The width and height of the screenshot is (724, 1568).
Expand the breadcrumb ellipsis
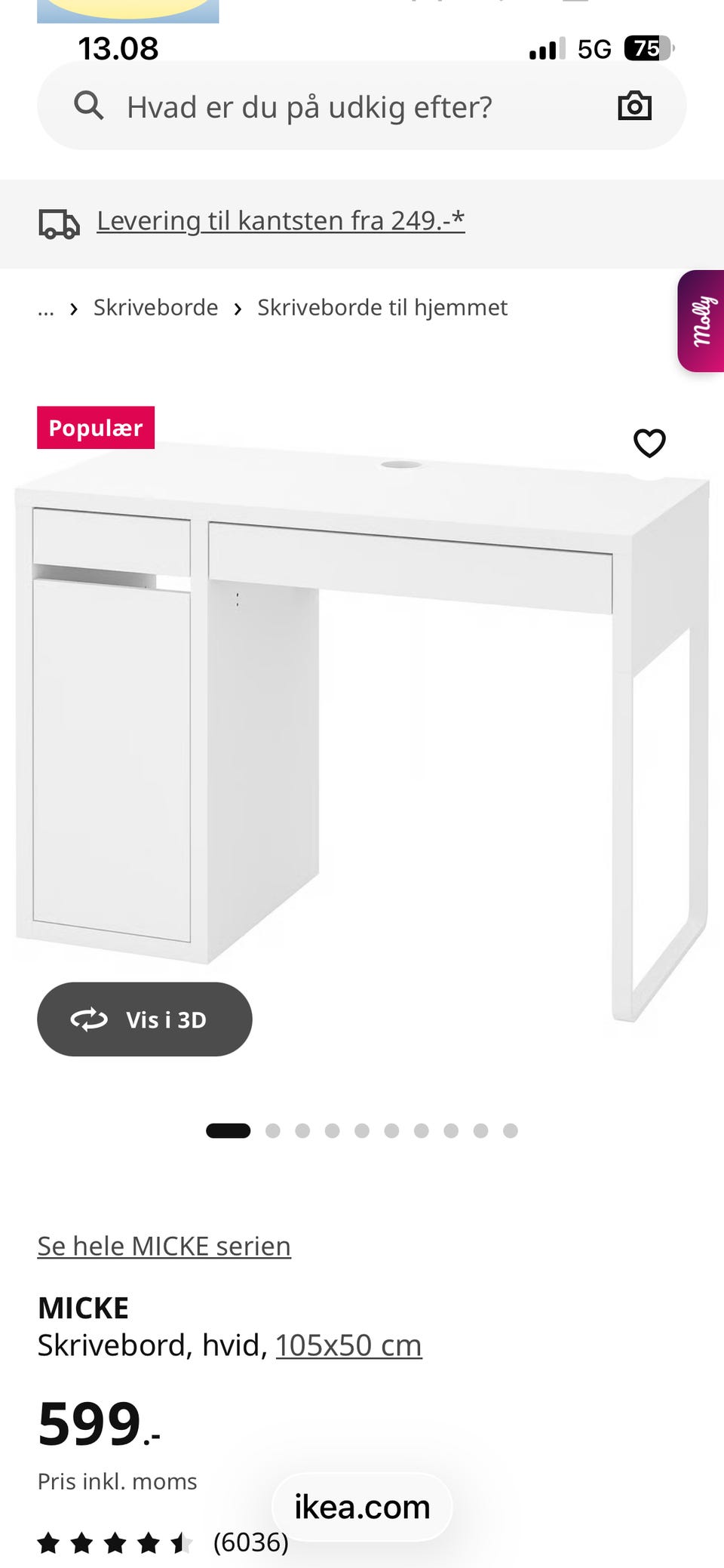46,309
